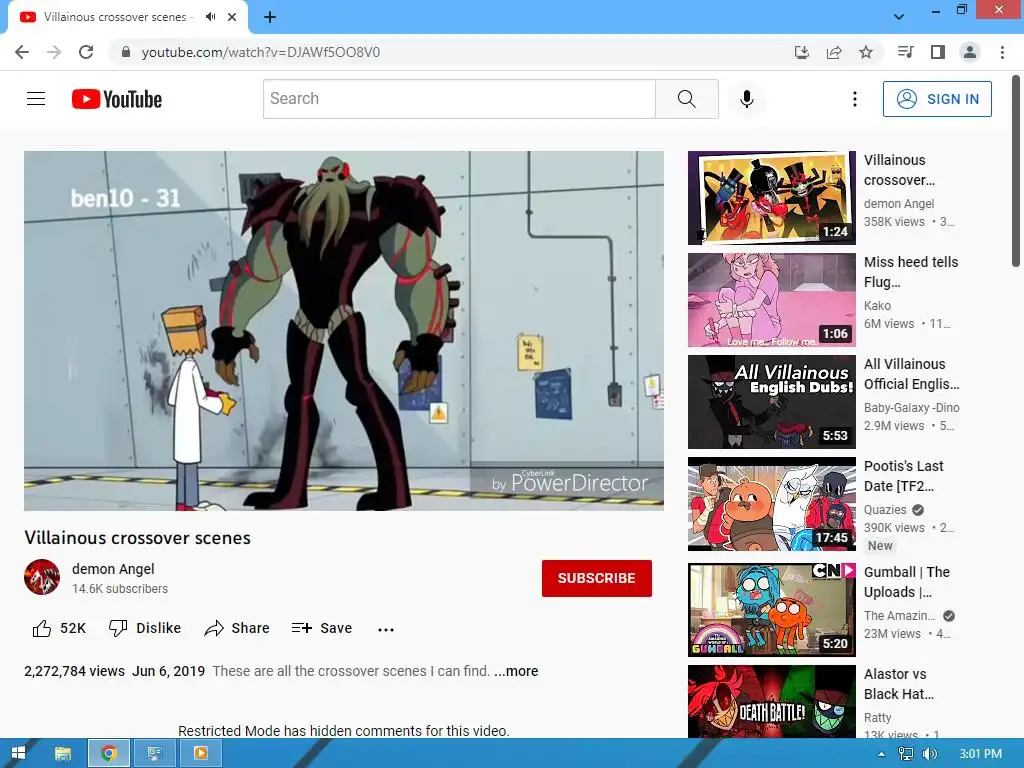Open the YouTube hamburger guide menu

point(36,99)
